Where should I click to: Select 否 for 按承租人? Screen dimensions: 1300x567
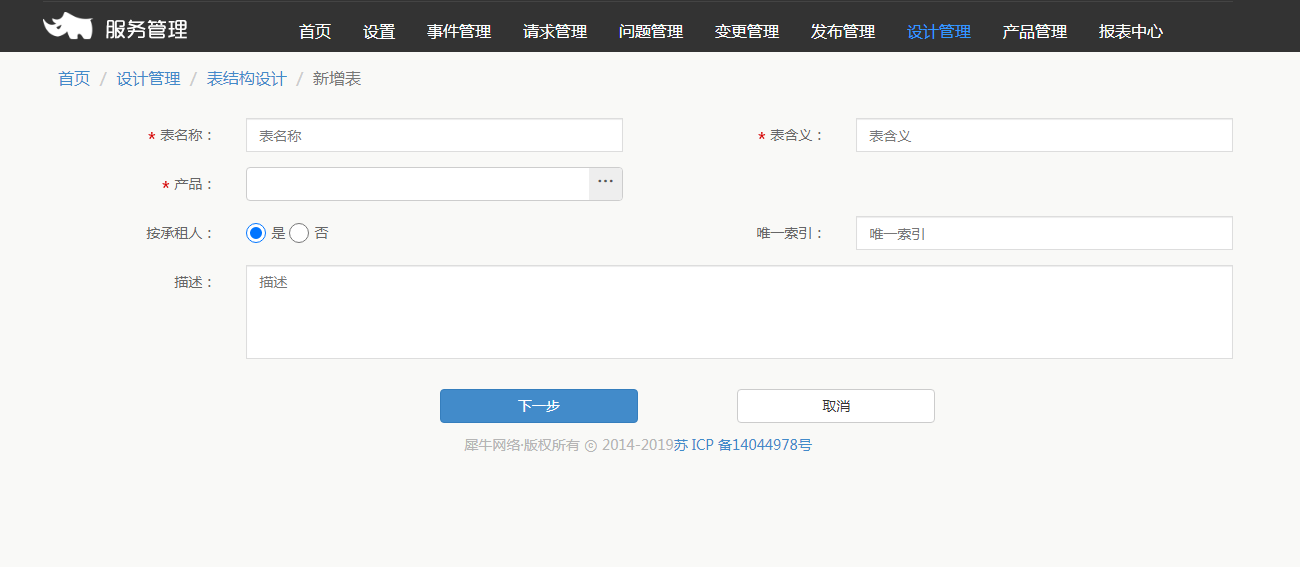pos(299,233)
